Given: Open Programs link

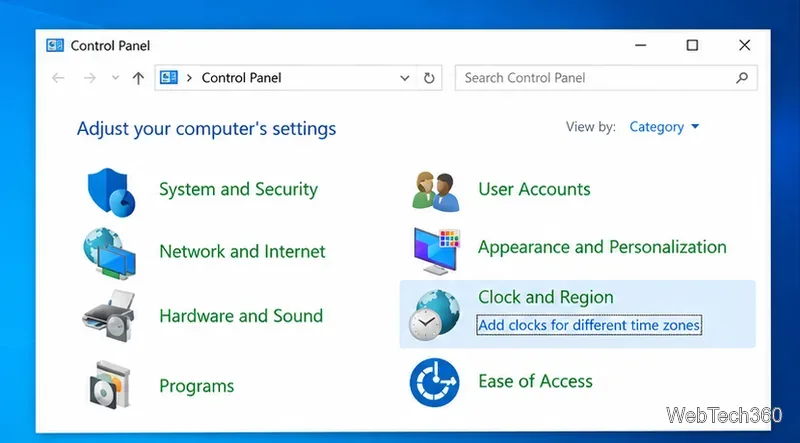Looking at the screenshot, I should [196, 386].
